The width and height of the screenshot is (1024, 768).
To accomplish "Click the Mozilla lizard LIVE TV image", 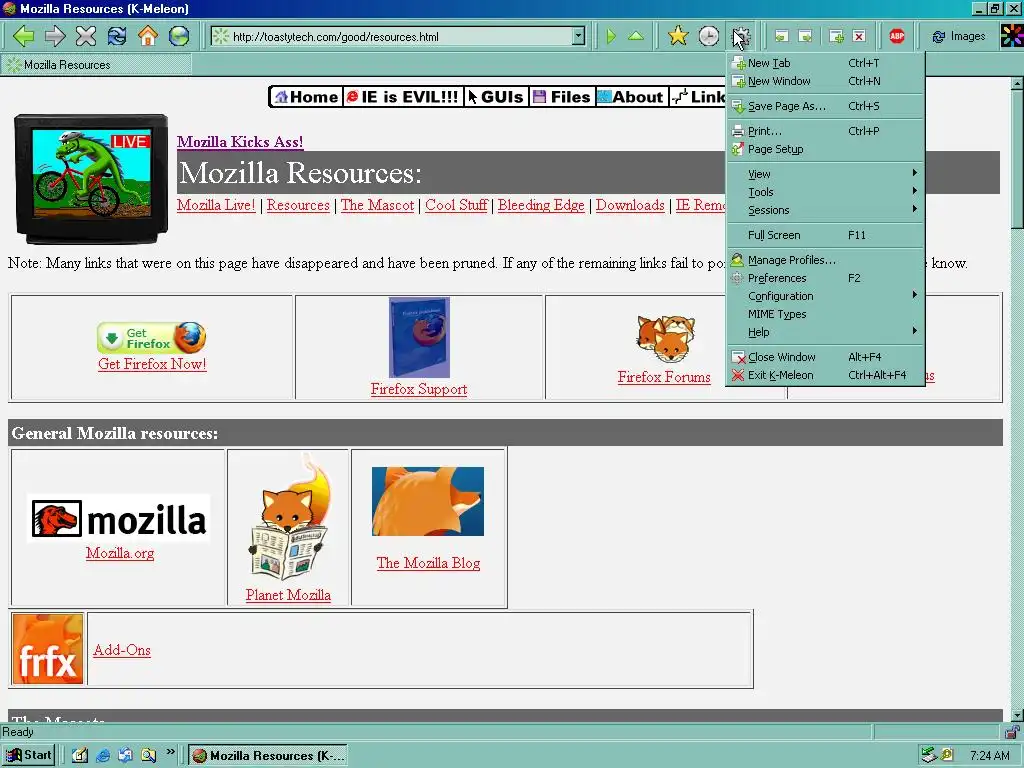I will click(91, 178).
